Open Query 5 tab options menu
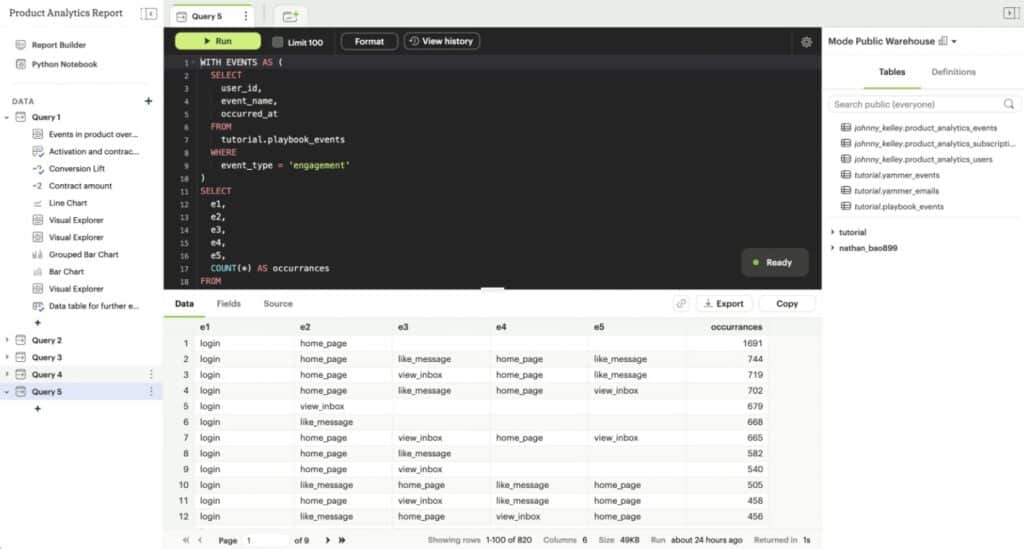This screenshot has height=549, width=1024. (x=246, y=16)
